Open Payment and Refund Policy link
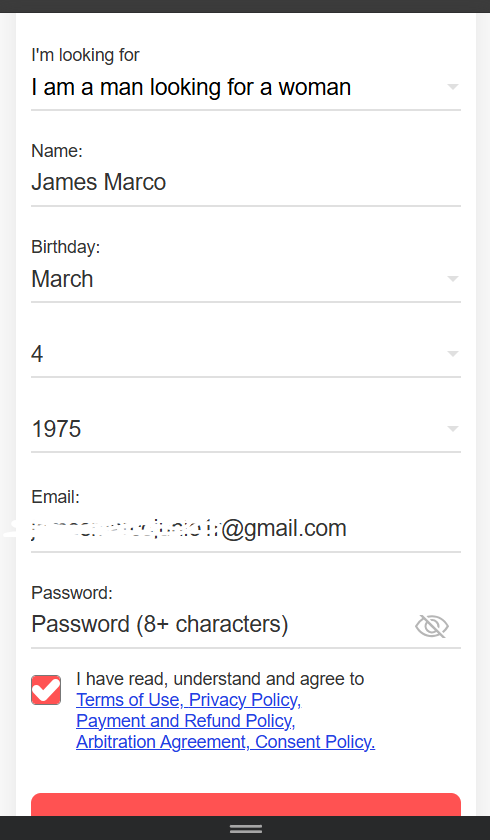The width and height of the screenshot is (490, 840). click(185, 721)
